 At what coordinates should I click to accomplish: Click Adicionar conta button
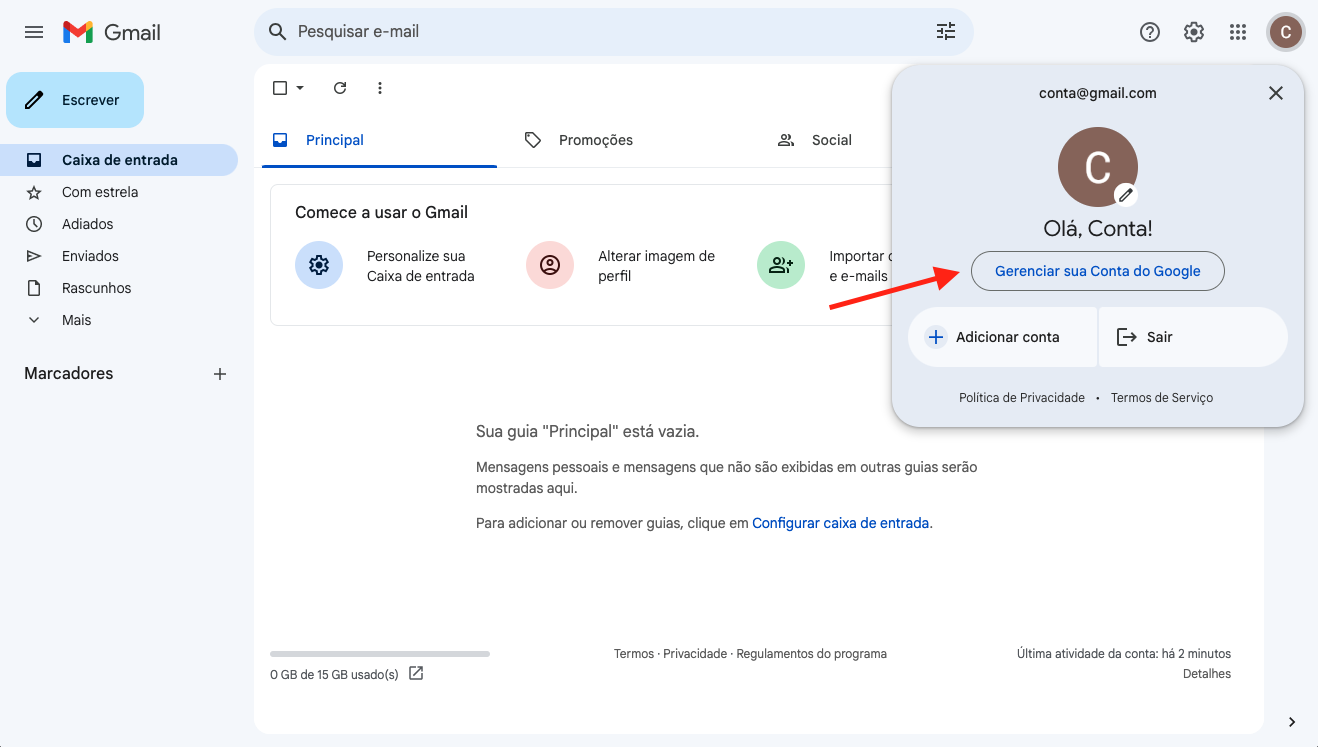tap(1002, 337)
